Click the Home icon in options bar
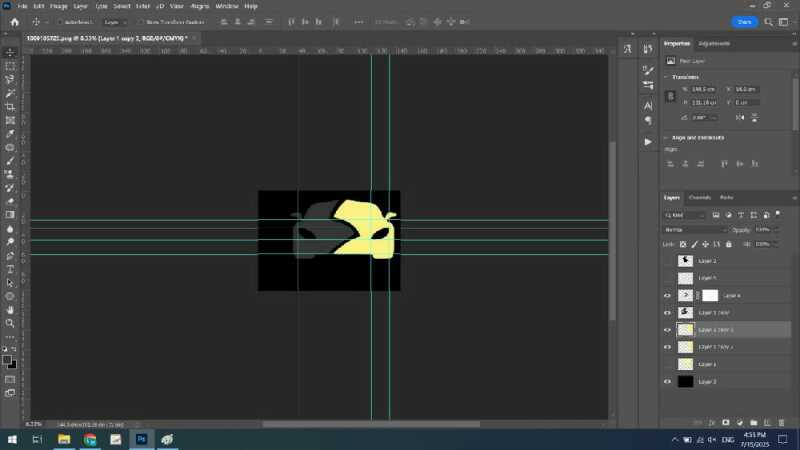This screenshot has width=800, height=450. [x=15, y=22]
